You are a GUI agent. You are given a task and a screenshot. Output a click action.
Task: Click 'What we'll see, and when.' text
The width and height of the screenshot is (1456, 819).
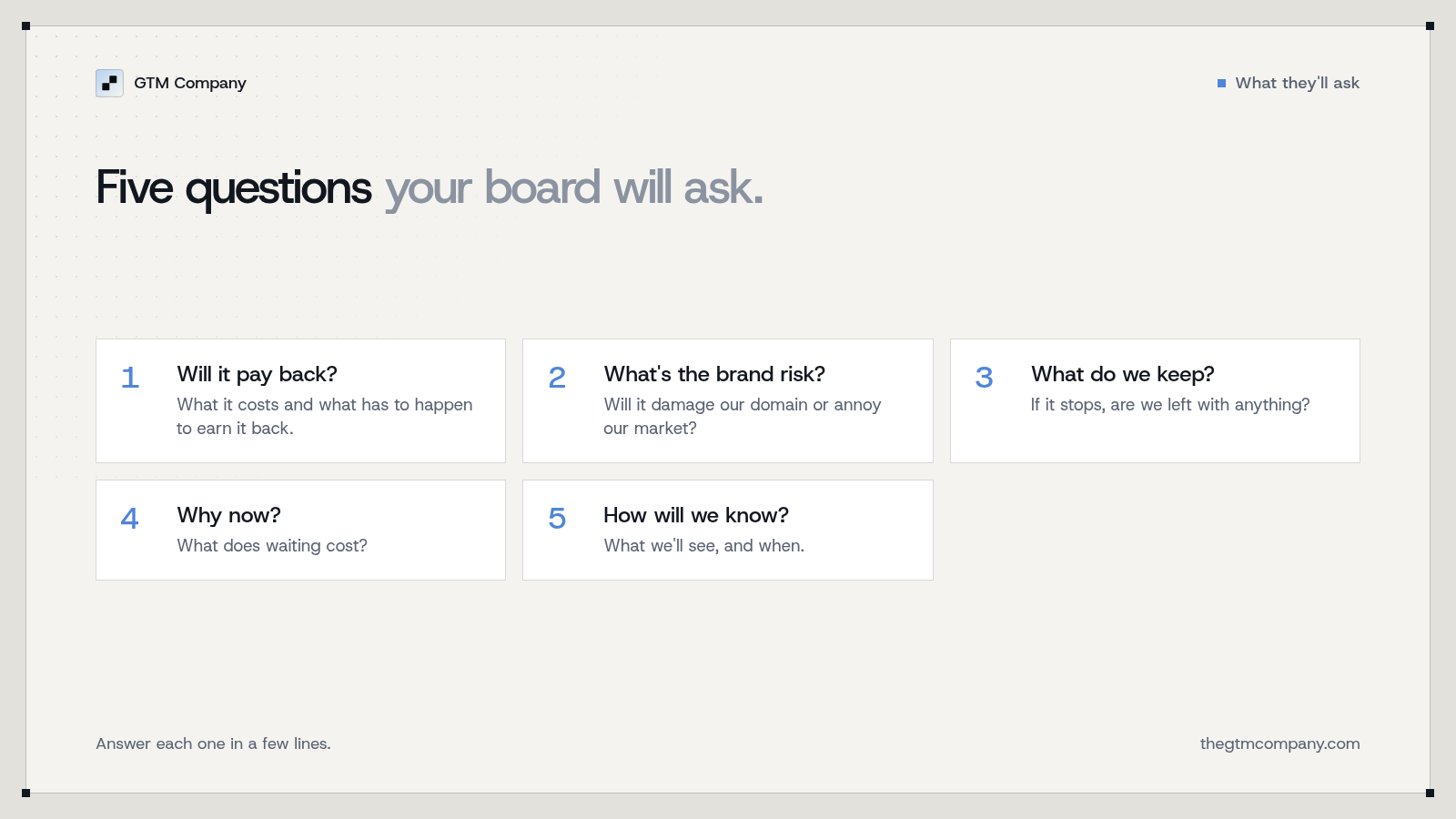click(x=703, y=545)
